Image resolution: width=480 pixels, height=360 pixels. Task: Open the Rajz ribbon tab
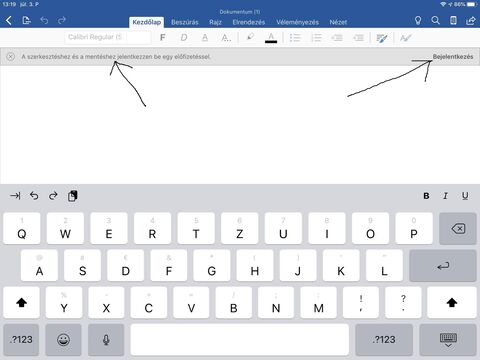(215, 22)
